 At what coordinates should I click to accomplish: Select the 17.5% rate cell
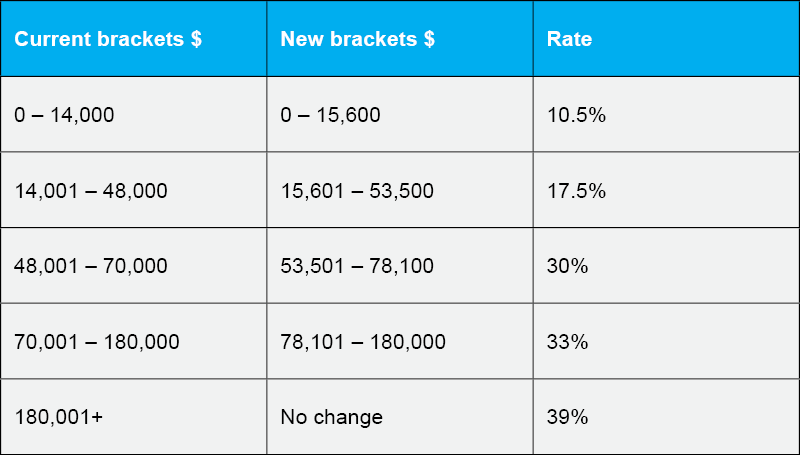[577, 191]
